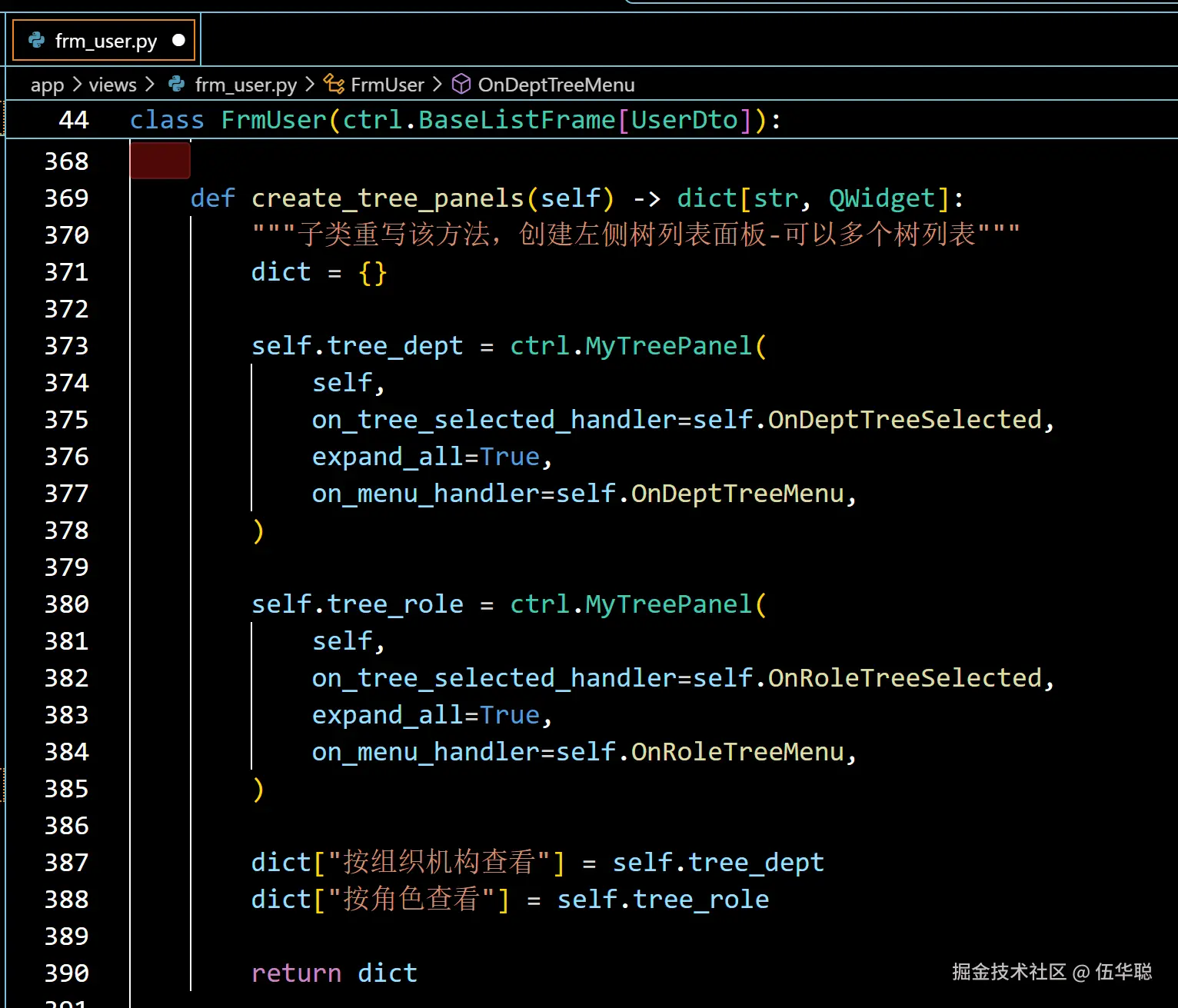This screenshot has height=1008, width=1178.
Task: Click 'OnRoleTreeSelected' on line 382
Action: point(905,678)
